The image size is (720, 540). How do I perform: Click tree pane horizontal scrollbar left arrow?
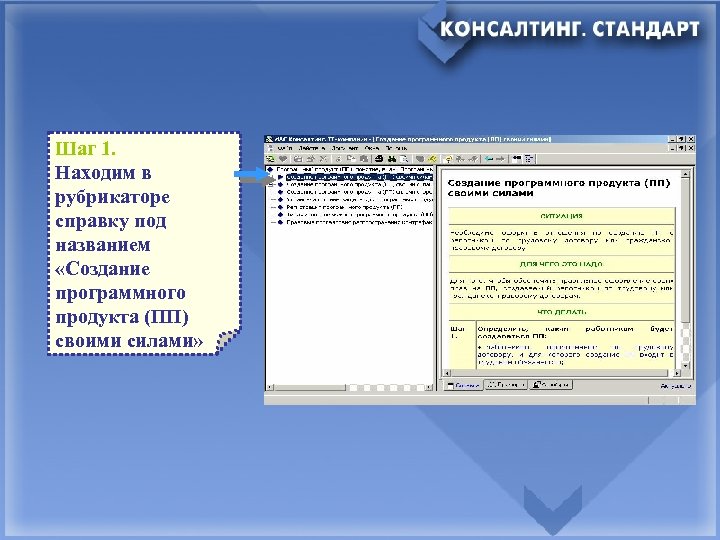pyautogui.click(x=270, y=388)
